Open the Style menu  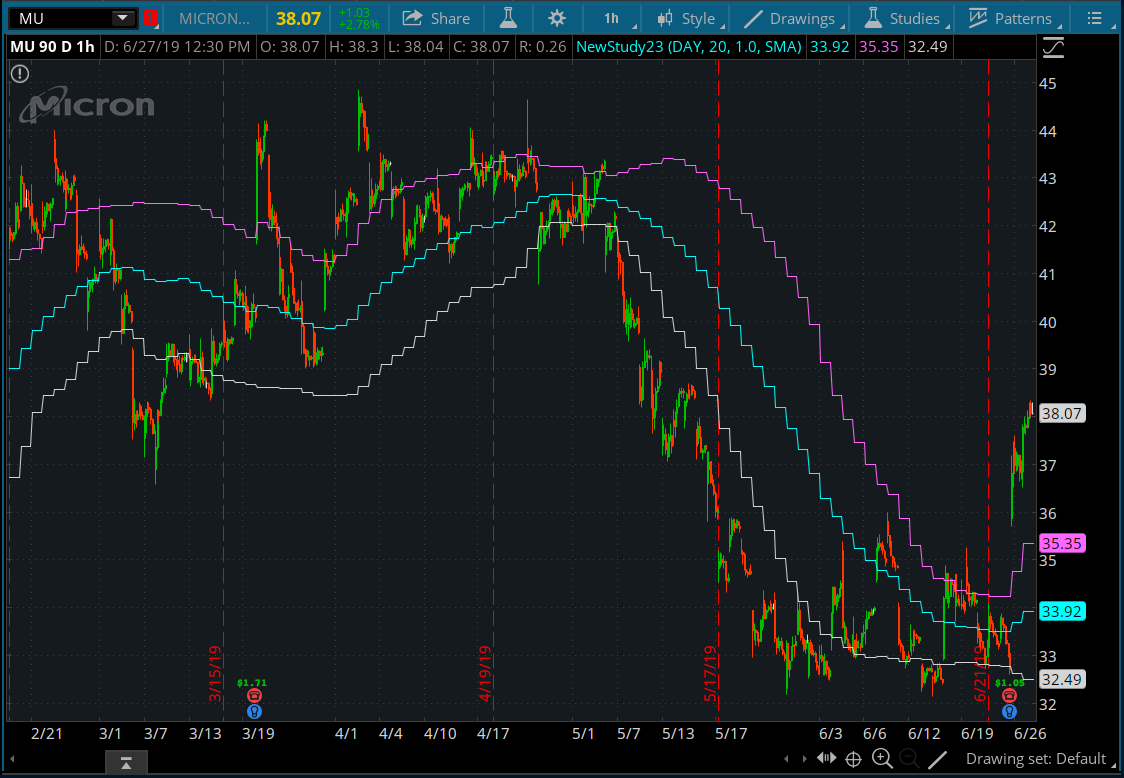(689, 19)
